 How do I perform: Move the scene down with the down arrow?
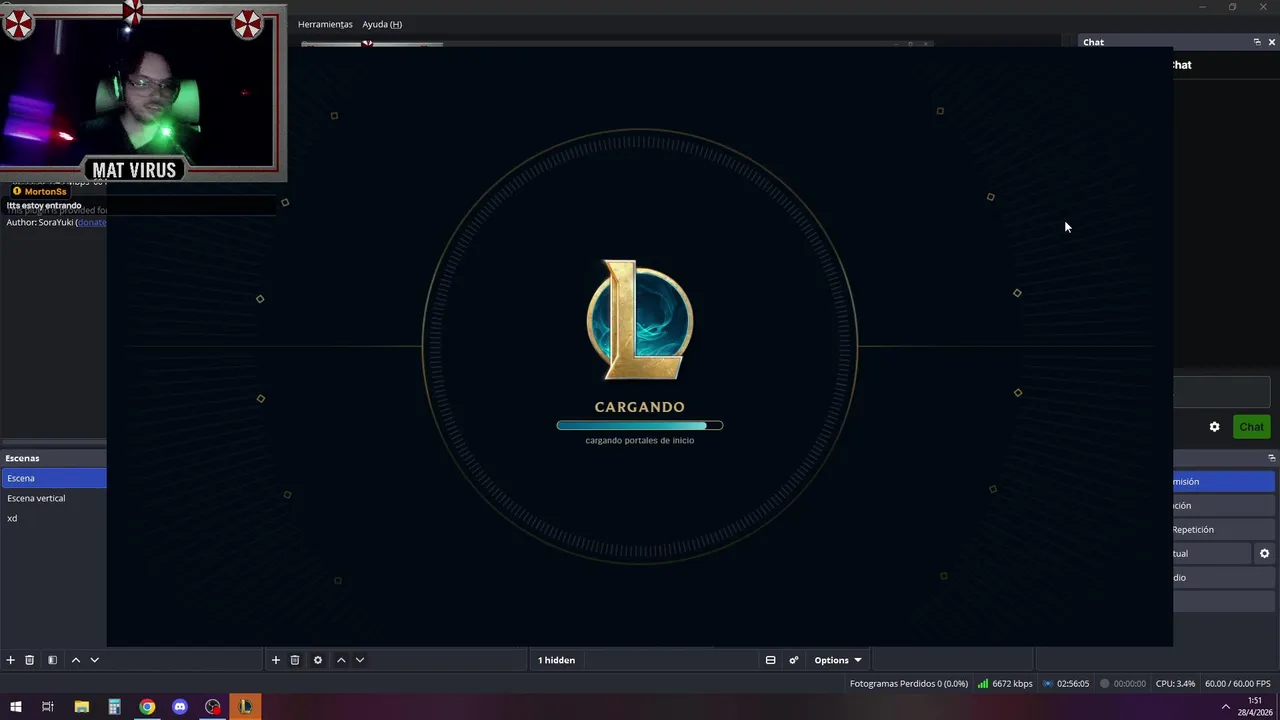[95, 660]
